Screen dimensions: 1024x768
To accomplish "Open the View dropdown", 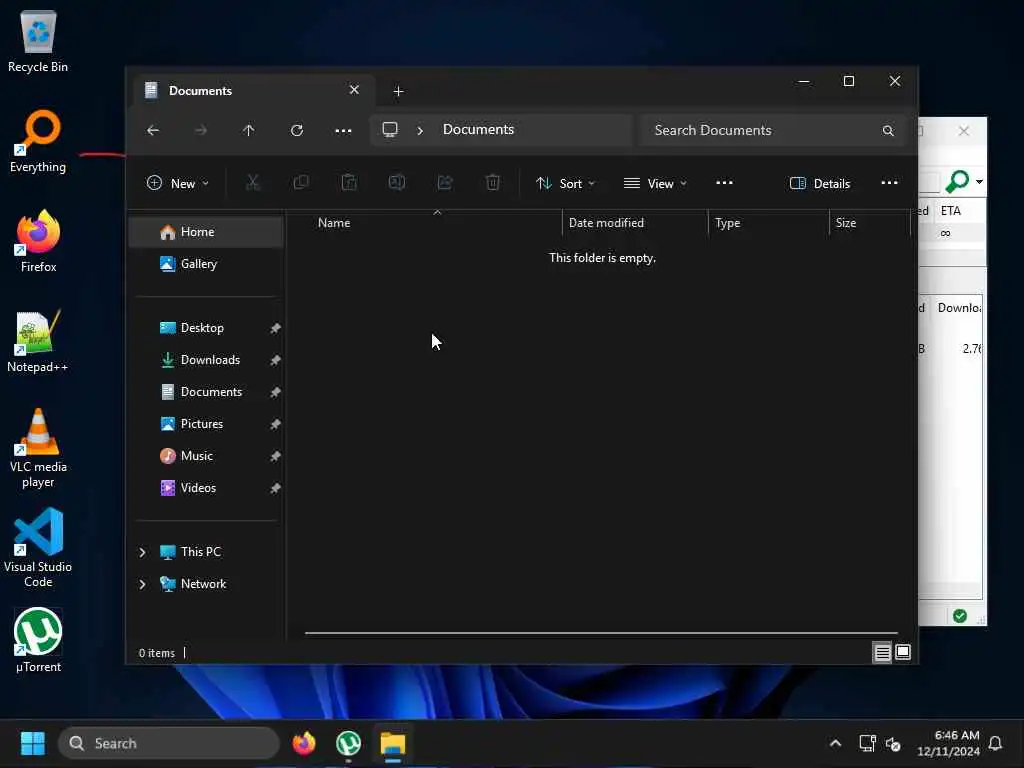I will pyautogui.click(x=655, y=184).
